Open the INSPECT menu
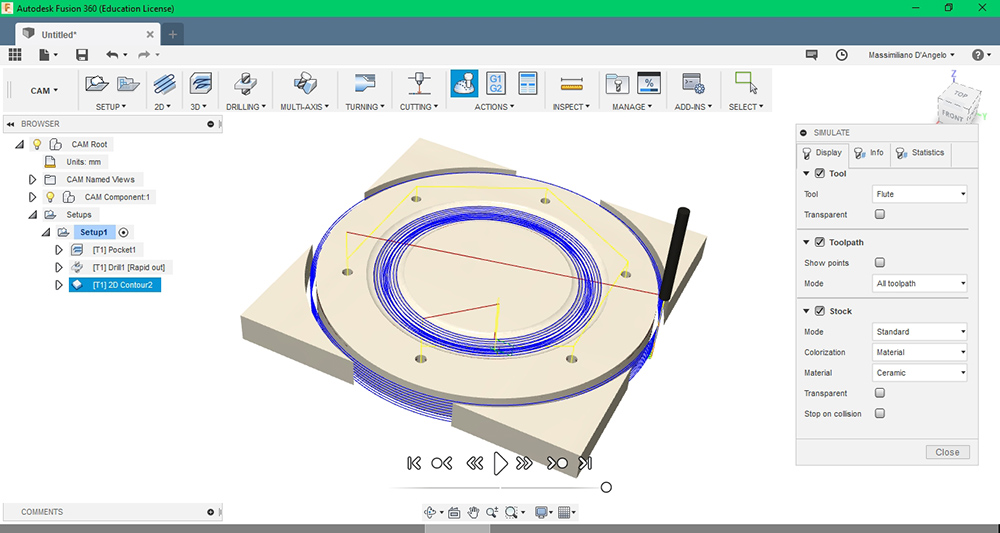Image resolution: width=1000 pixels, height=533 pixels. click(x=571, y=107)
